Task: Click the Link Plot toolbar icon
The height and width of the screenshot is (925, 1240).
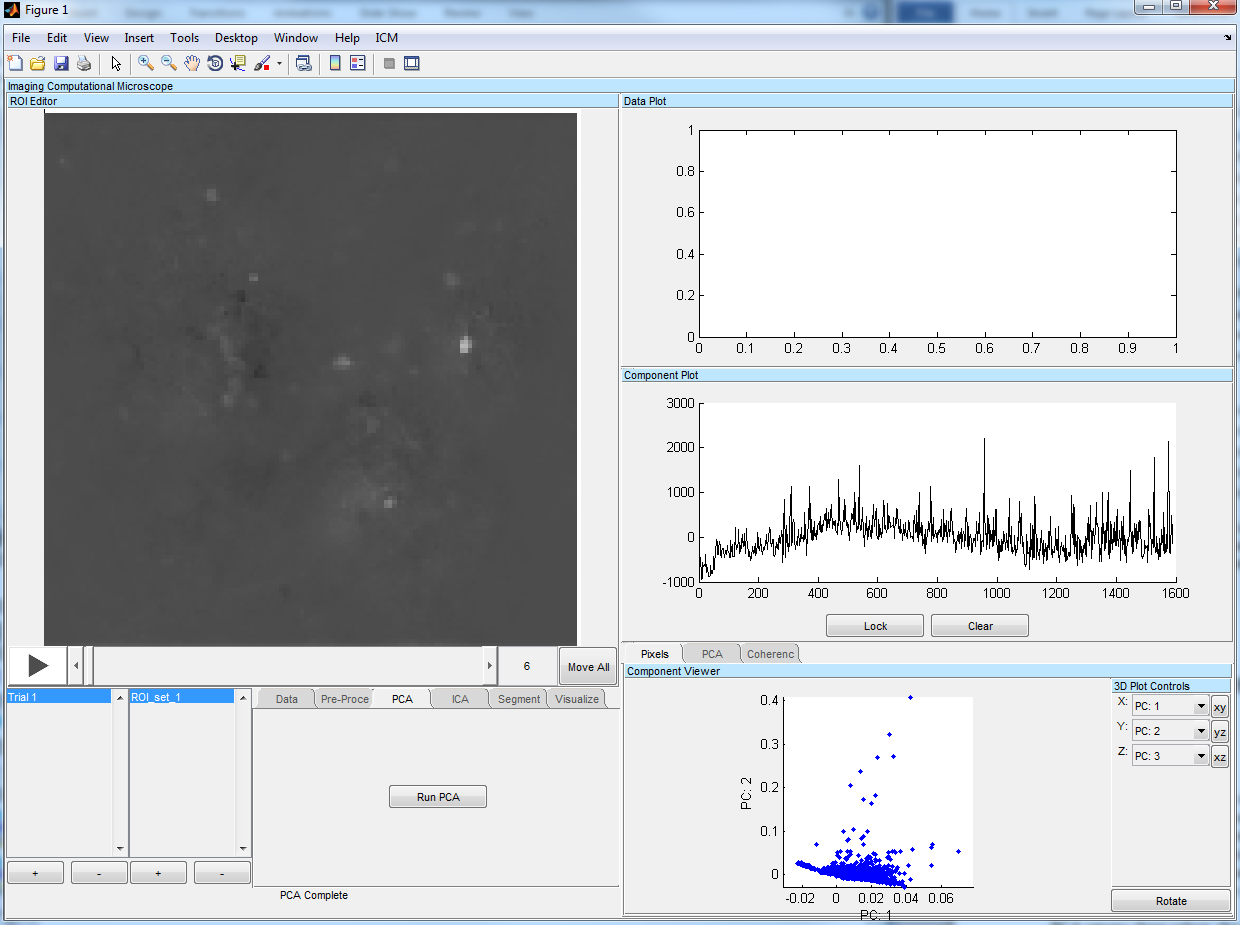Action: (x=304, y=63)
